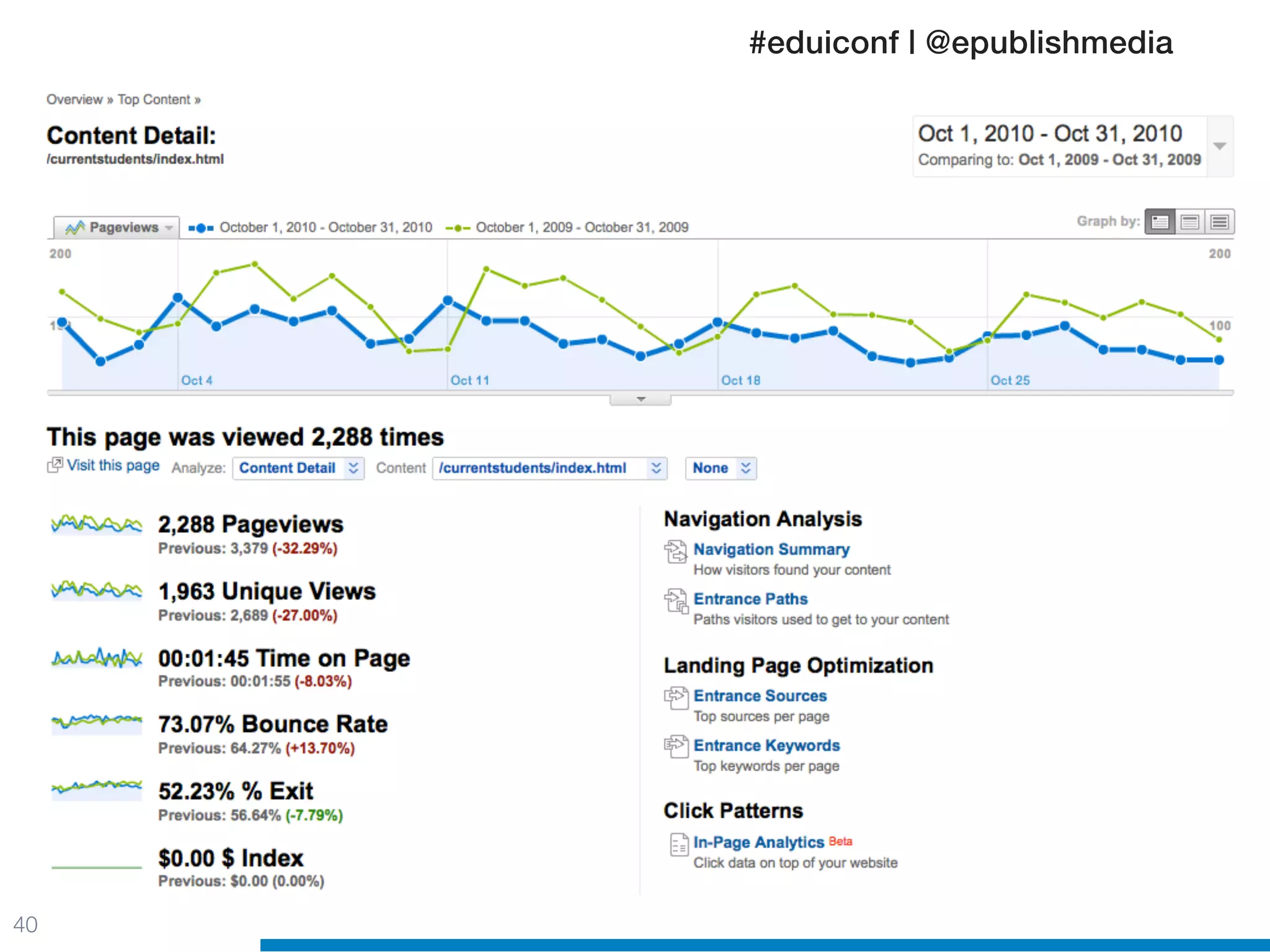Click the Entrance Keywords icon
This screenshot has width=1270, height=952.
click(676, 746)
